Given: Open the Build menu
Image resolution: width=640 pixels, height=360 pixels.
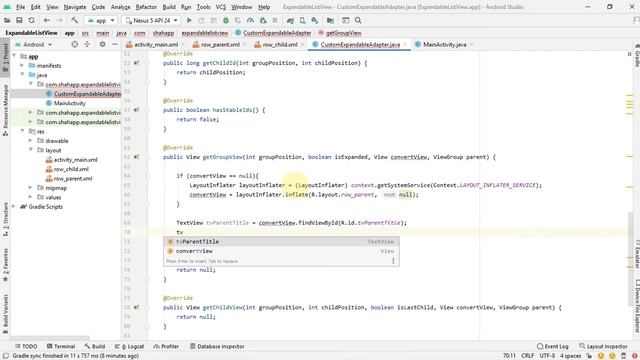Looking at the screenshot, I should (169, 7).
